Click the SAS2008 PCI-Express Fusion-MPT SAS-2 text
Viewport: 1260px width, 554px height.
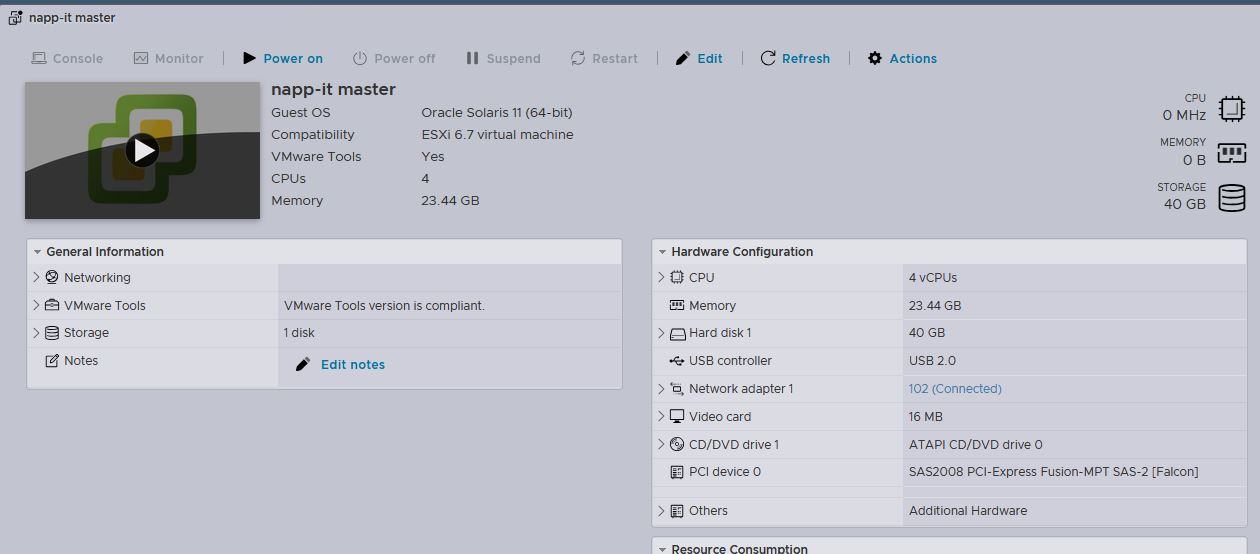point(1053,472)
